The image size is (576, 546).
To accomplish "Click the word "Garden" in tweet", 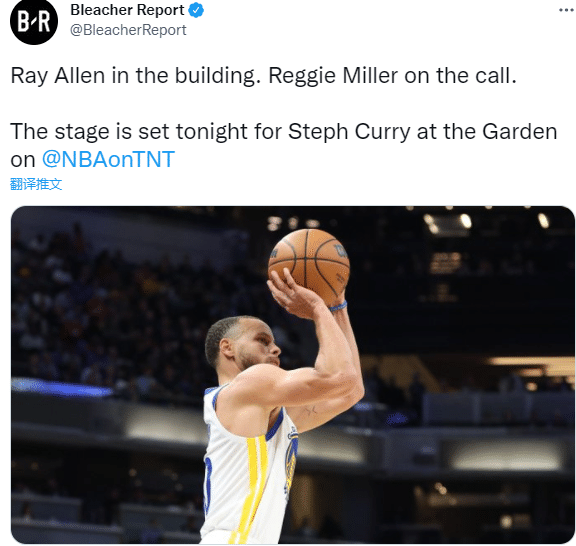I will click(519, 132).
